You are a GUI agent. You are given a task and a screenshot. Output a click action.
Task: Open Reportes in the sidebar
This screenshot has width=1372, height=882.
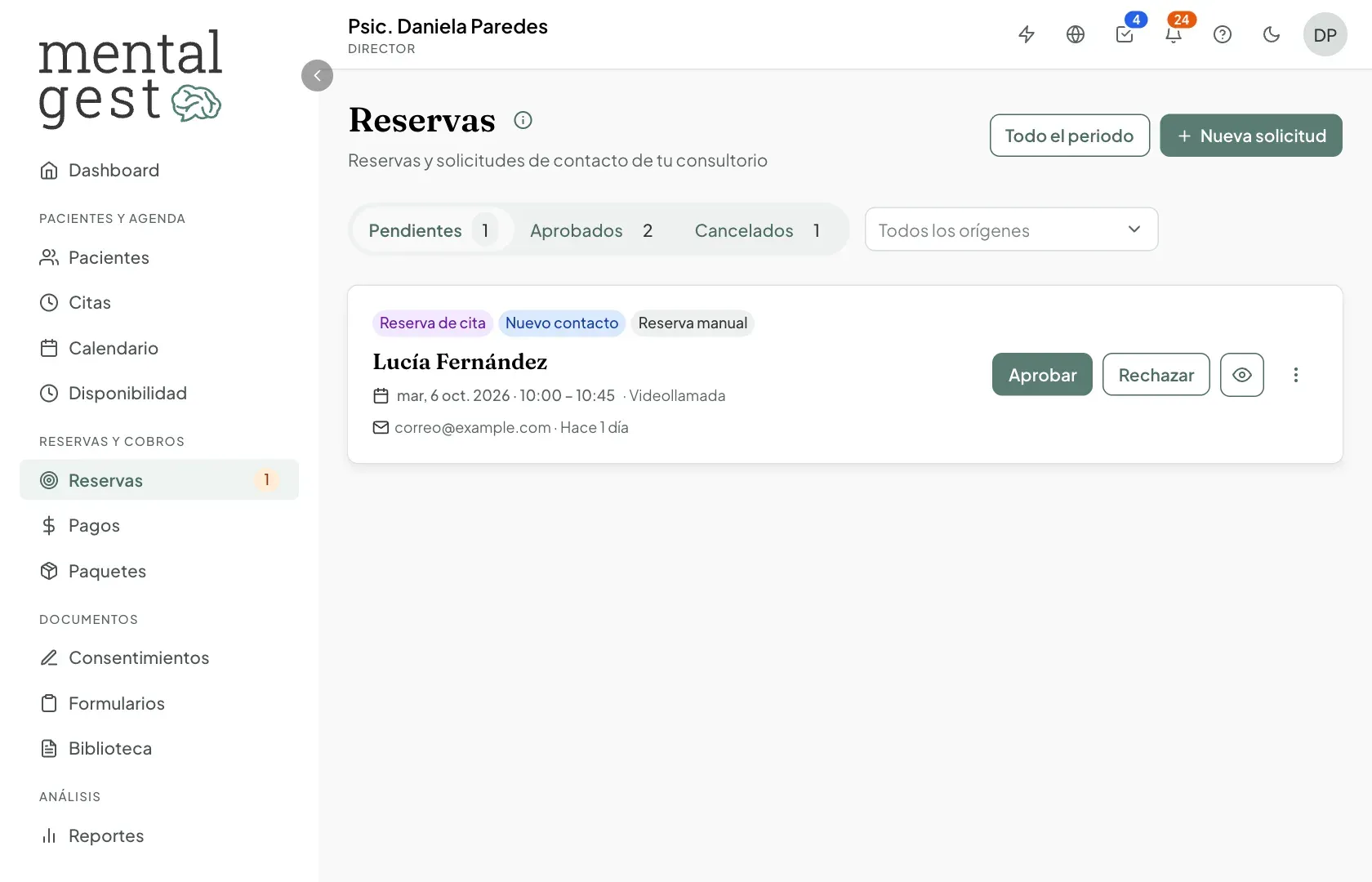click(x=159, y=835)
